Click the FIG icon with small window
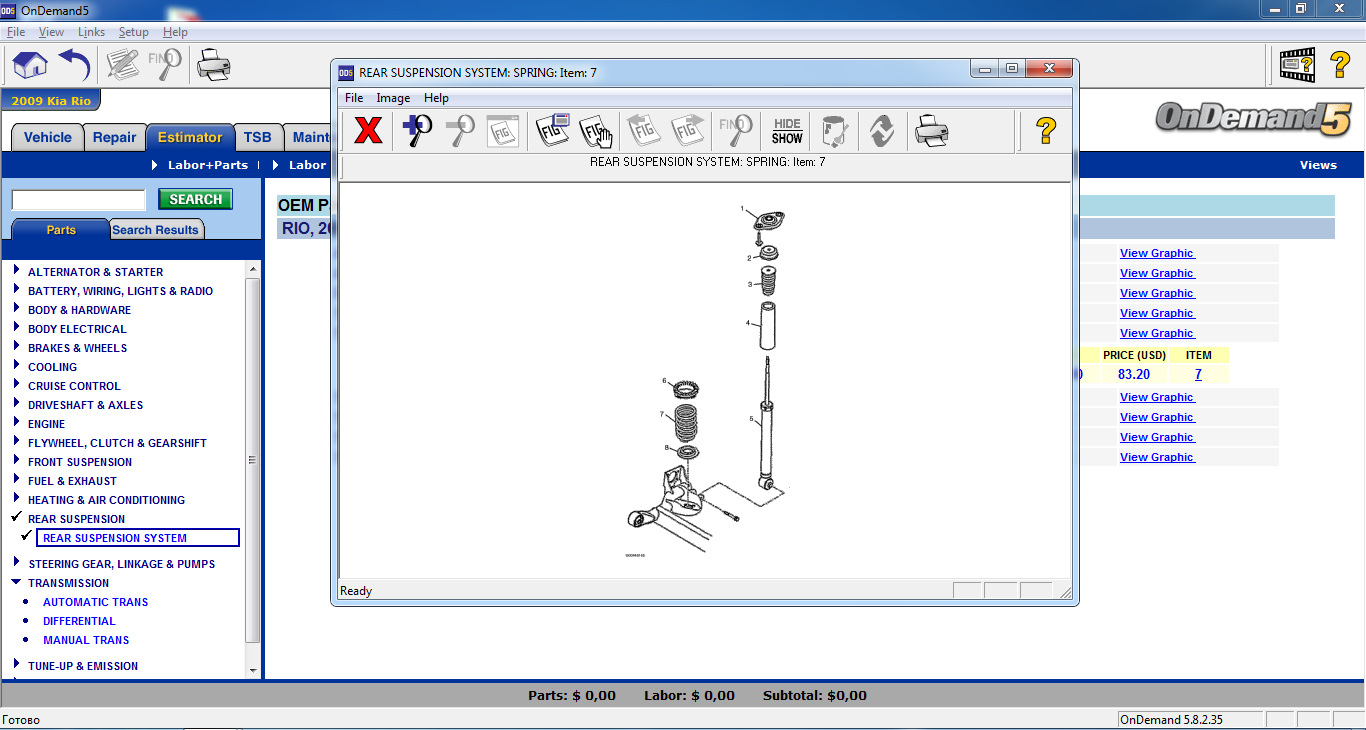This screenshot has width=1366, height=730. click(x=553, y=130)
